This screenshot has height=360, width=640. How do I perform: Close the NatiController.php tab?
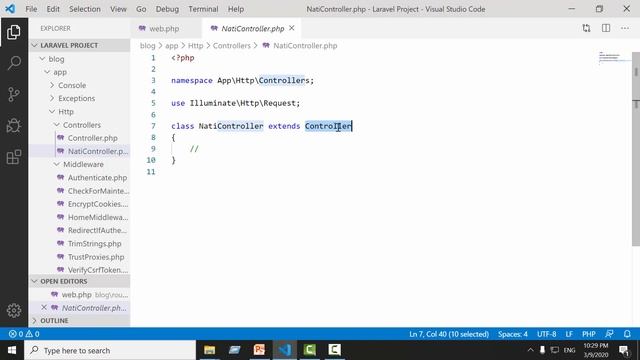tap(292, 28)
